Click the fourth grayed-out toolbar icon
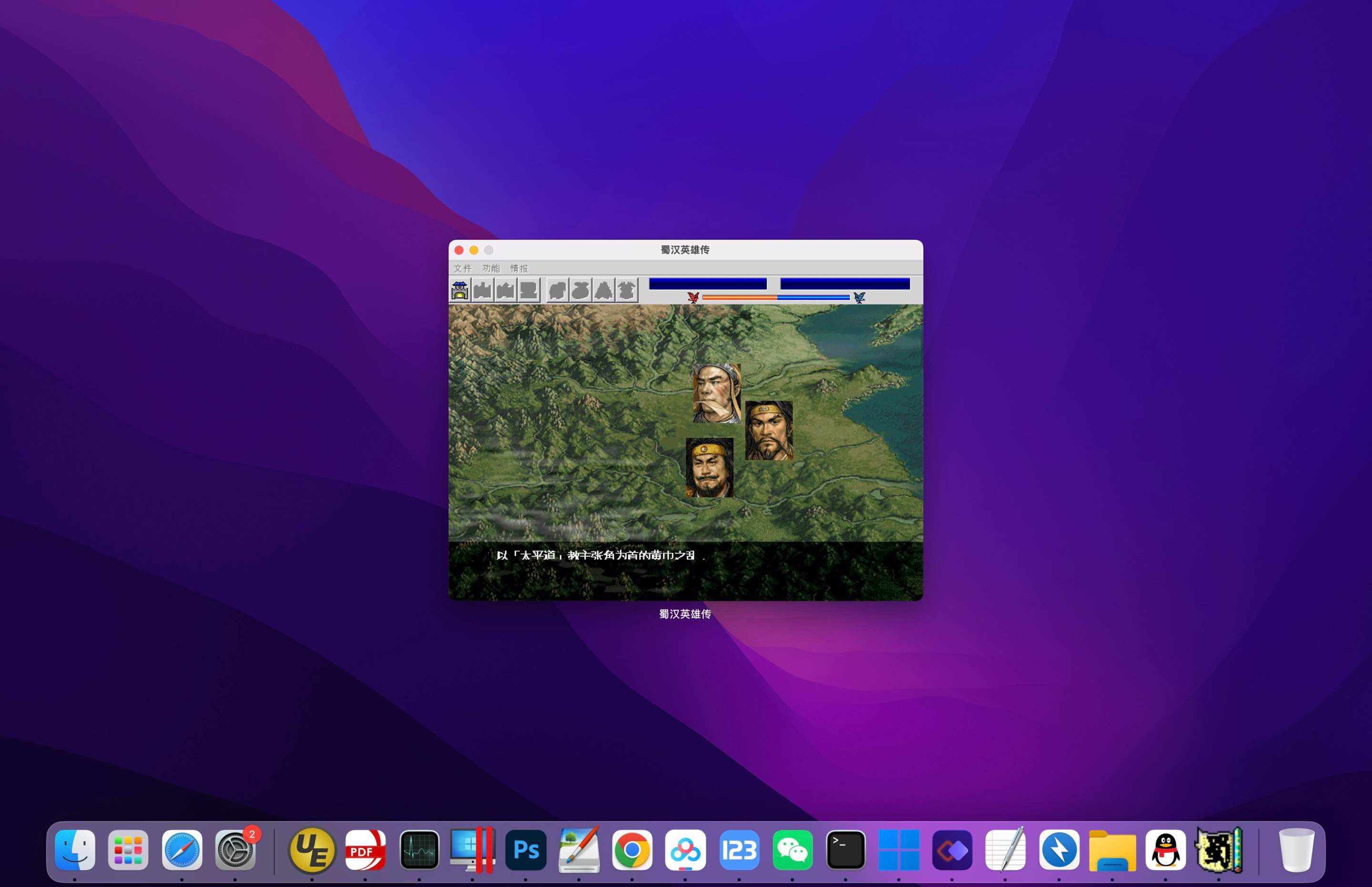This screenshot has height=887, width=1372. (x=529, y=290)
